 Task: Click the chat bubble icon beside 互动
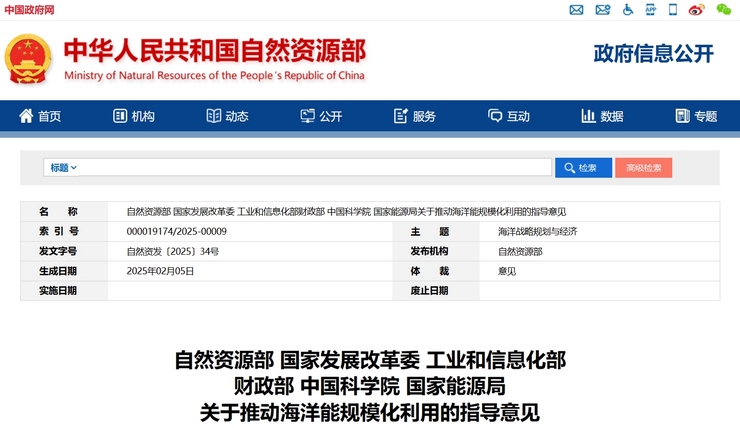495,116
